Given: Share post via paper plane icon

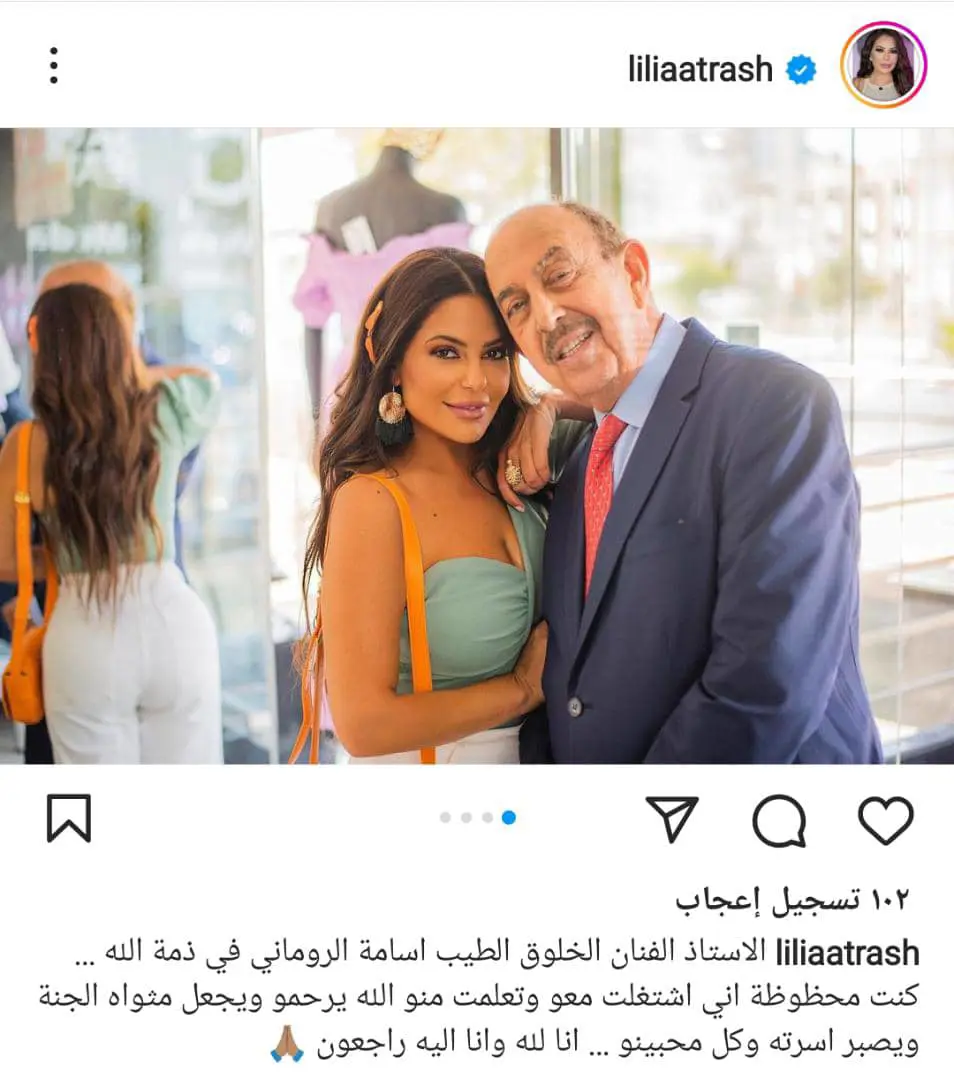Looking at the screenshot, I should pyautogui.click(x=672, y=819).
